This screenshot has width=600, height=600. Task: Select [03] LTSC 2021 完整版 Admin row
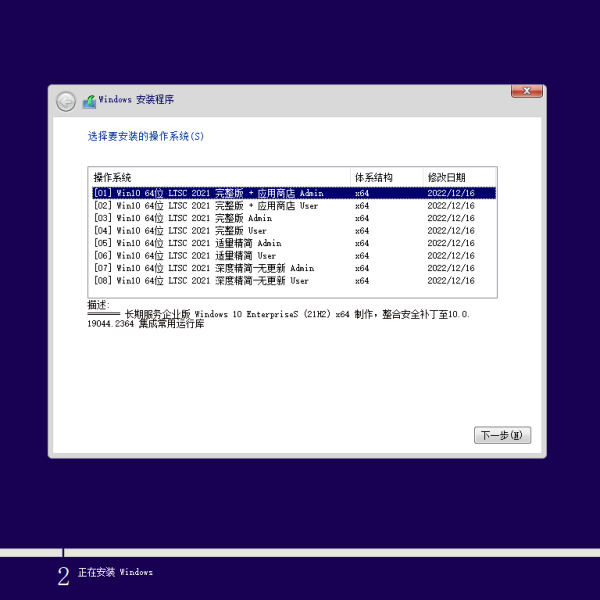[293, 218]
